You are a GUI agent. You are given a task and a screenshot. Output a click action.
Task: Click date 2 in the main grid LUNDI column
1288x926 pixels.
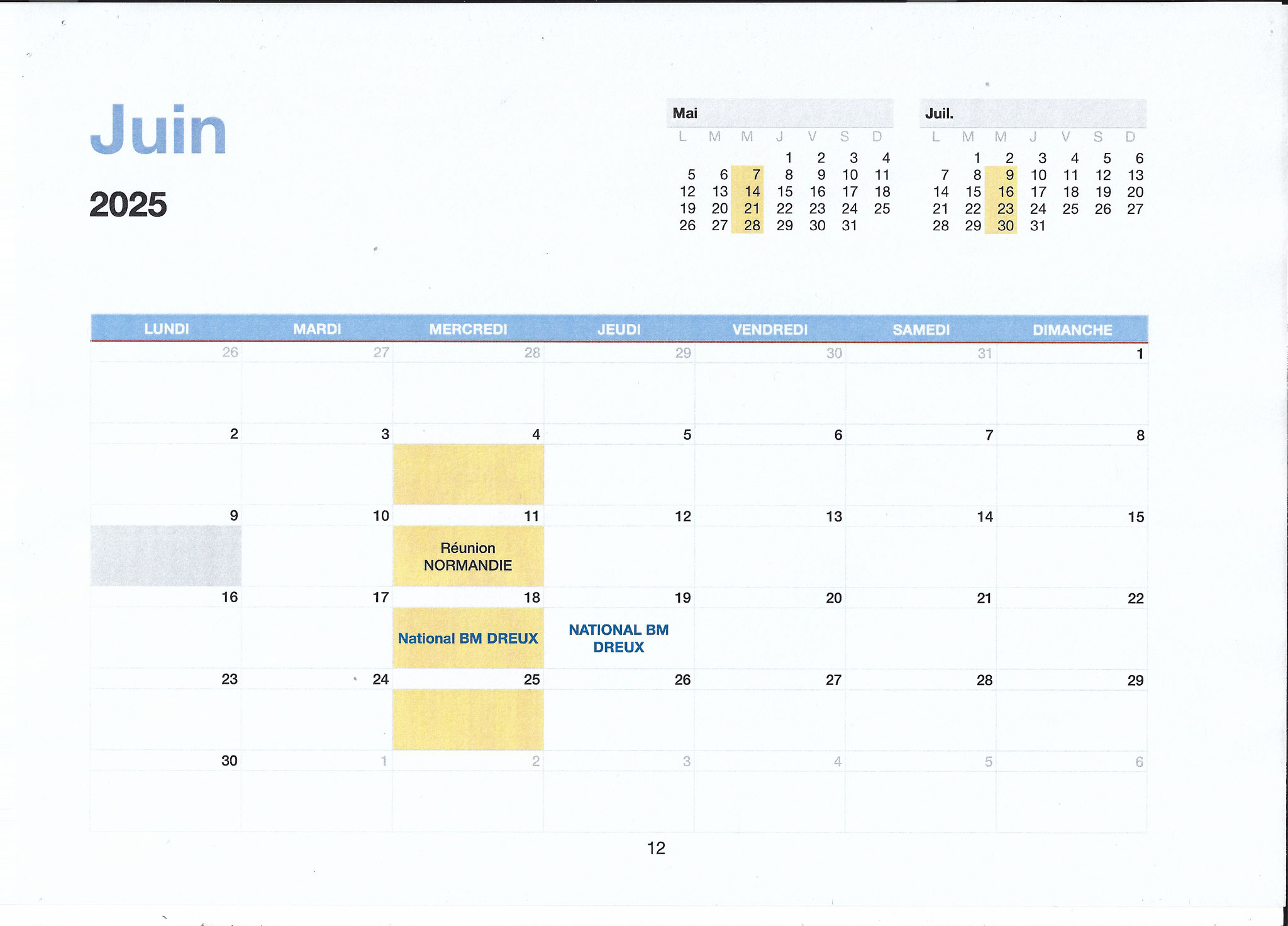tap(234, 434)
